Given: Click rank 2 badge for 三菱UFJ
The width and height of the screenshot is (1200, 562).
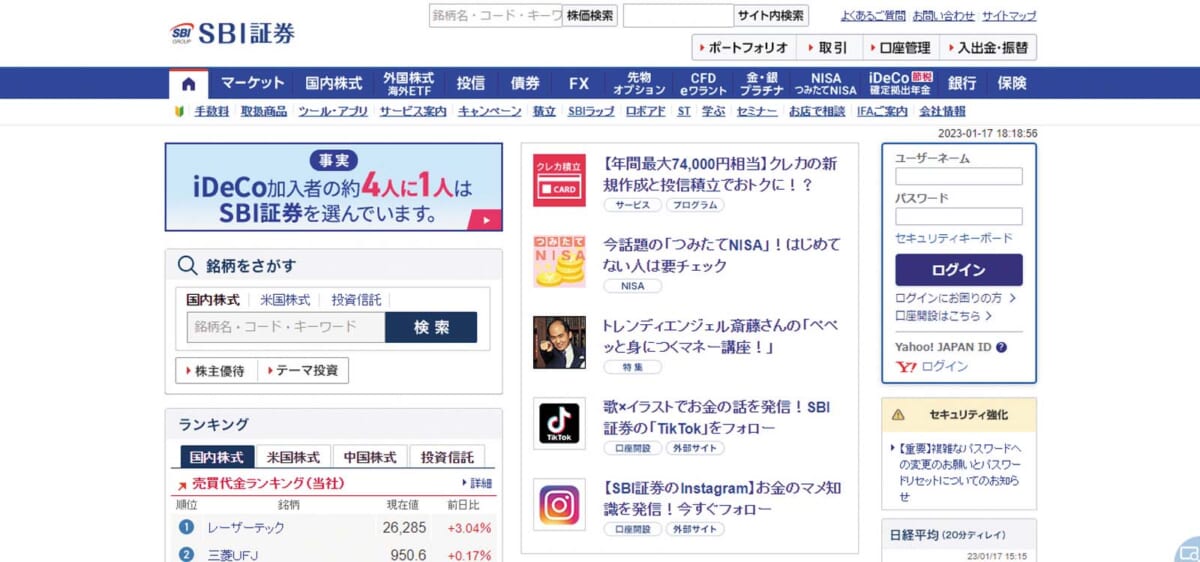Looking at the screenshot, I should (186, 555).
